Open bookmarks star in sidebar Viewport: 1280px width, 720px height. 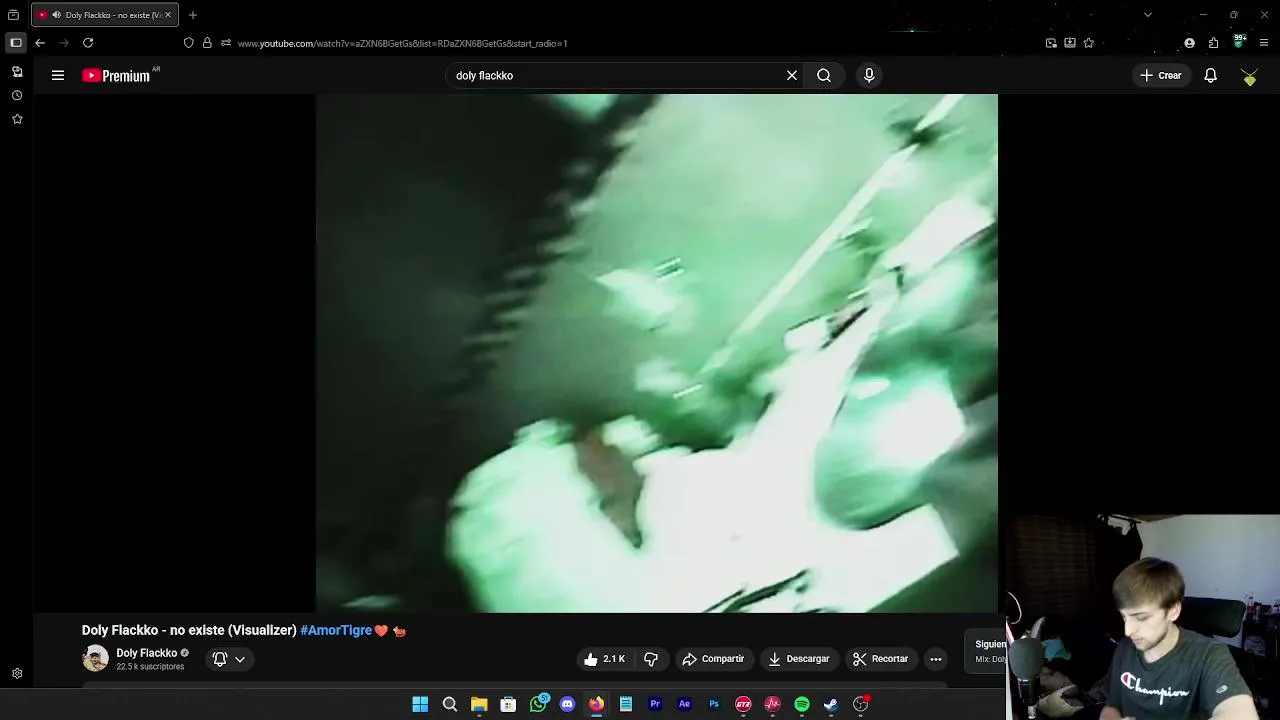coord(17,119)
